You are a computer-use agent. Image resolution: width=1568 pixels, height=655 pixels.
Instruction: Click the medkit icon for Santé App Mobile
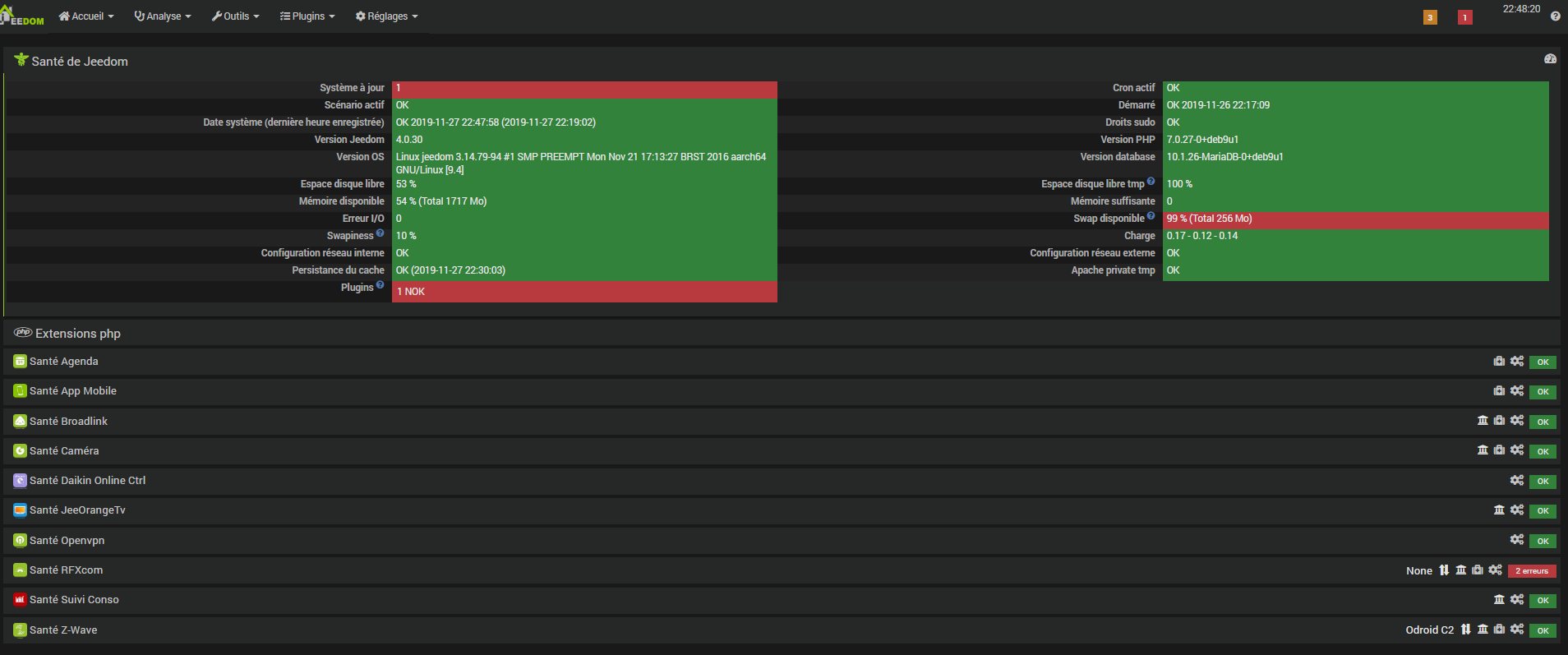pos(1499,390)
